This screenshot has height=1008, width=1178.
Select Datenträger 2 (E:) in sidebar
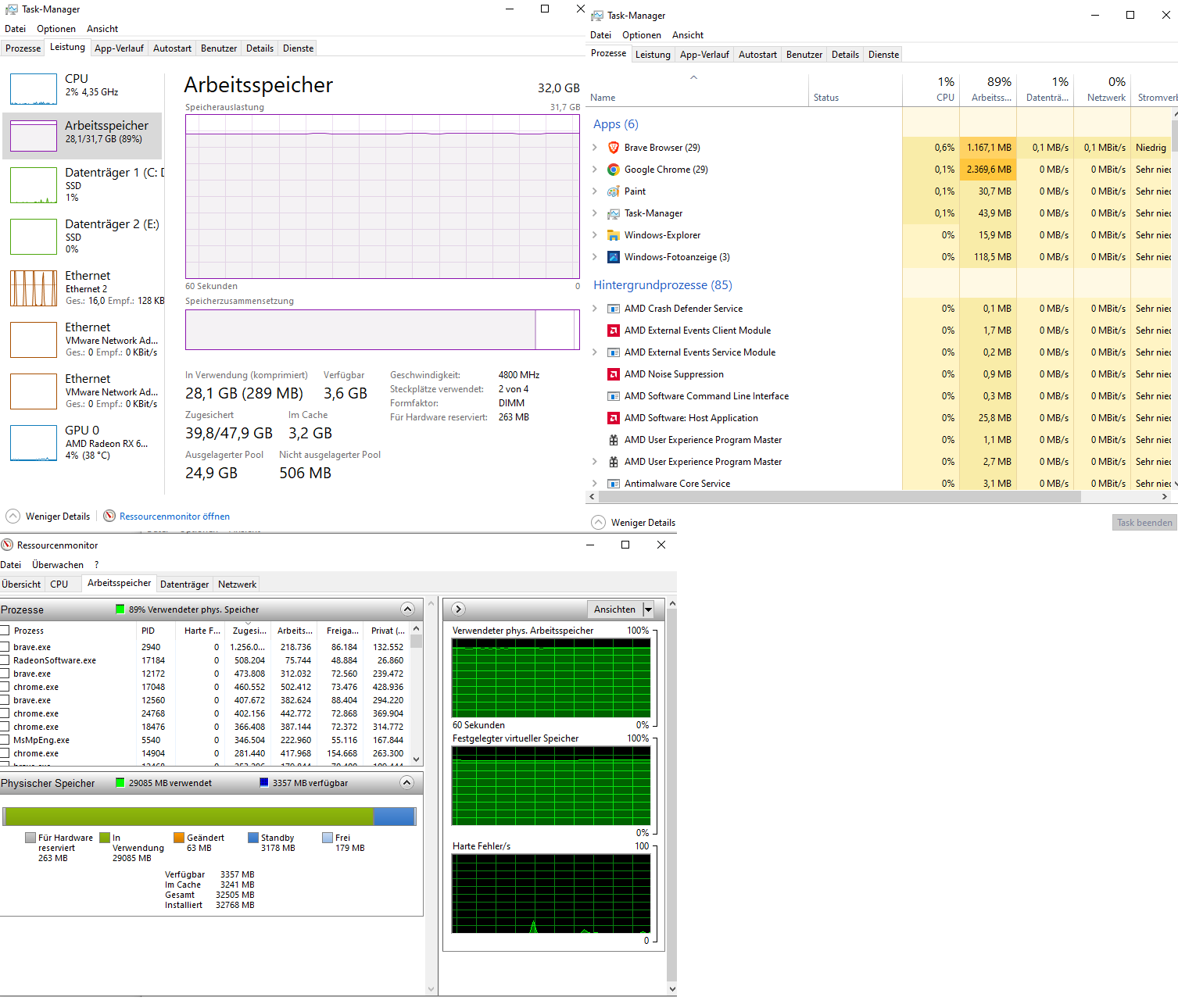click(83, 235)
